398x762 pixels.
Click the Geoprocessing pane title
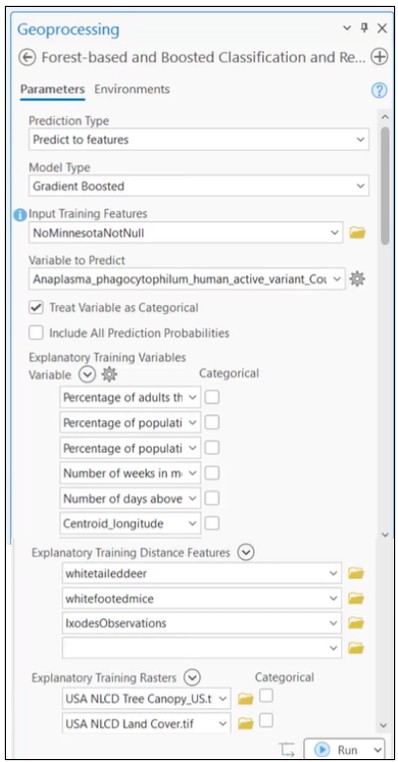coord(68,30)
